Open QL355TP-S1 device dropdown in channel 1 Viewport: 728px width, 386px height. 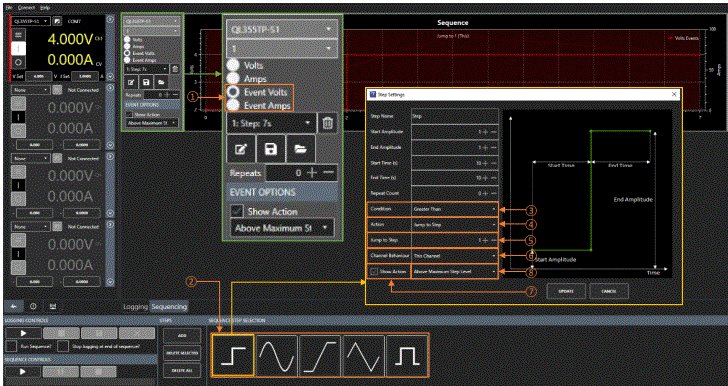pyautogui.click(x=31, y=21)
